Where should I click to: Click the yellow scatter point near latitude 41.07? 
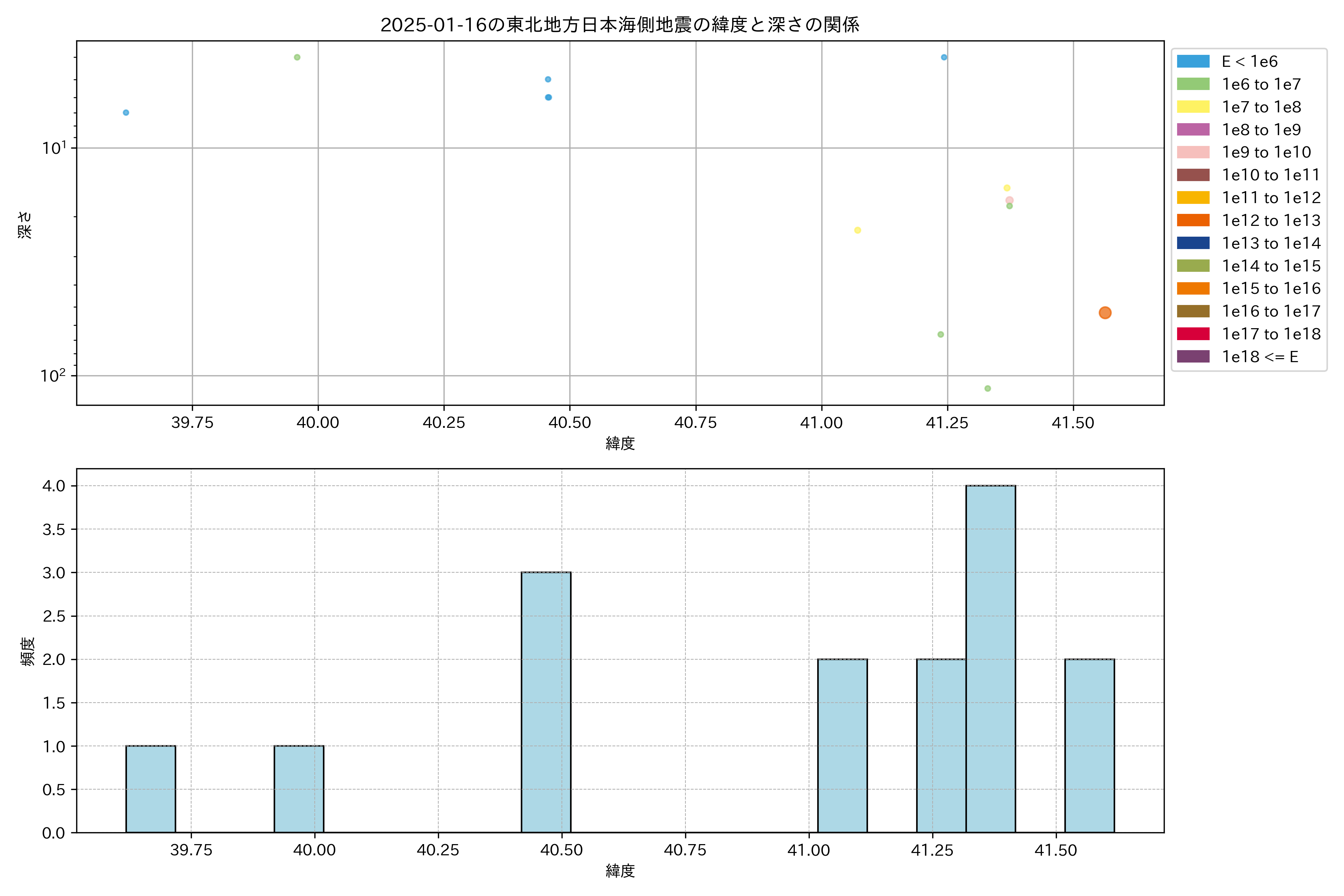857,230
